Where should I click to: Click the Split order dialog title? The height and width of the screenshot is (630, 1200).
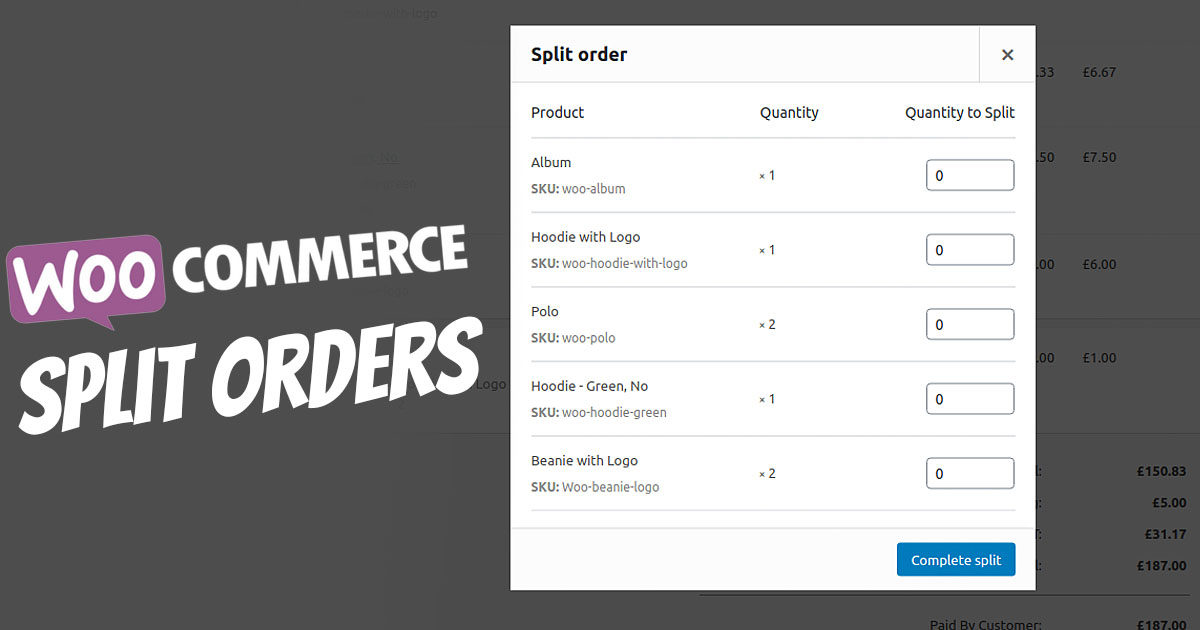click(578, 54)
